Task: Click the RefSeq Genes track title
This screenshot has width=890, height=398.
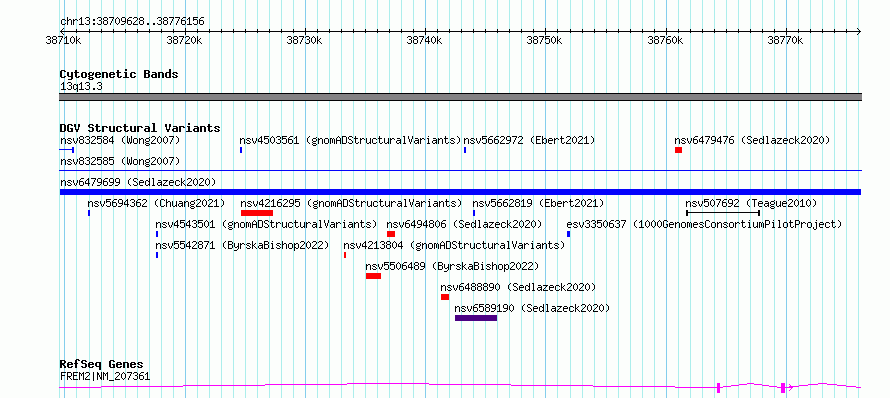Action: 102,365
